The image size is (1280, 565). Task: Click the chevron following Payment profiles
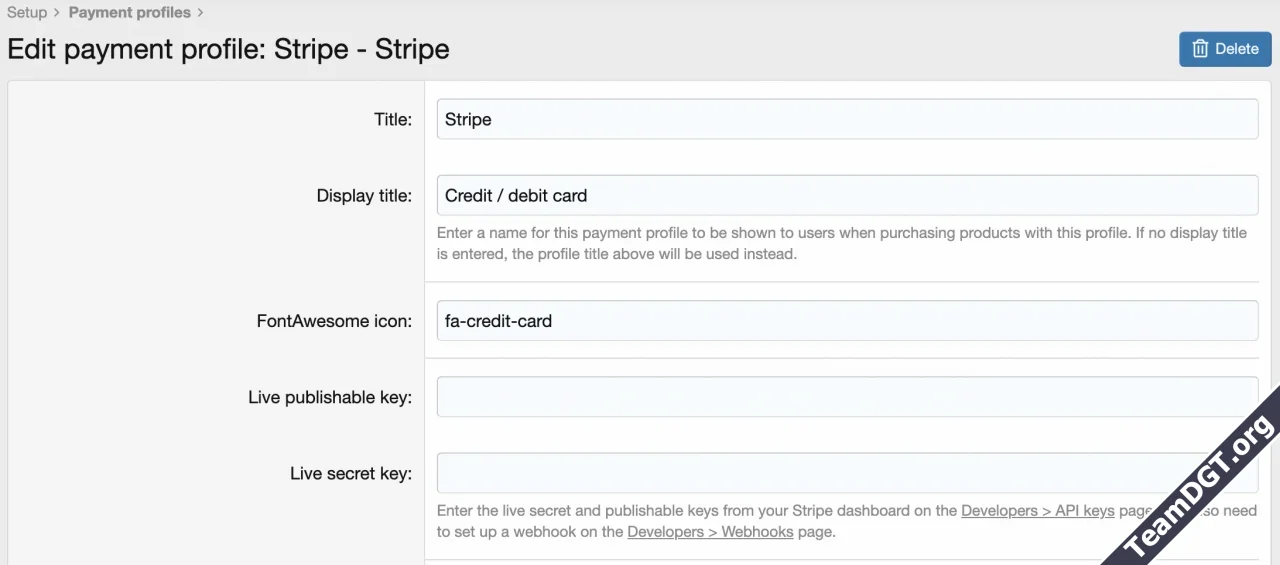pyautogui.click(x=200, y=13)
